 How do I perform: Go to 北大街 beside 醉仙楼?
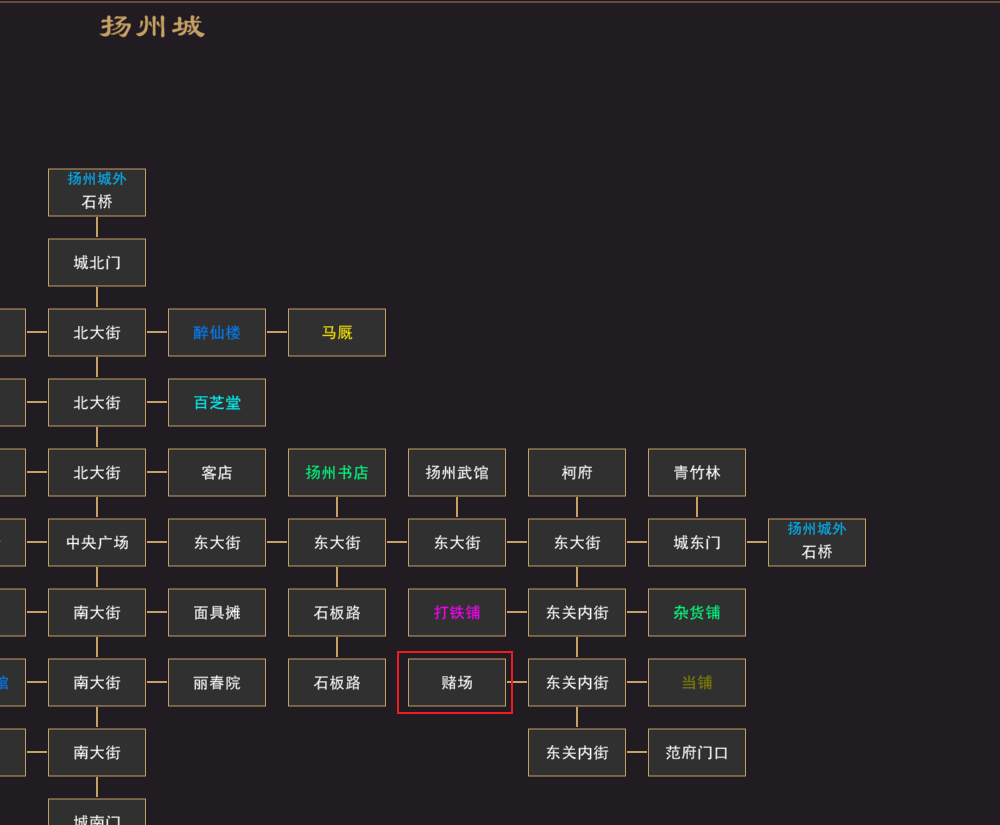click(x=97, y=333)
